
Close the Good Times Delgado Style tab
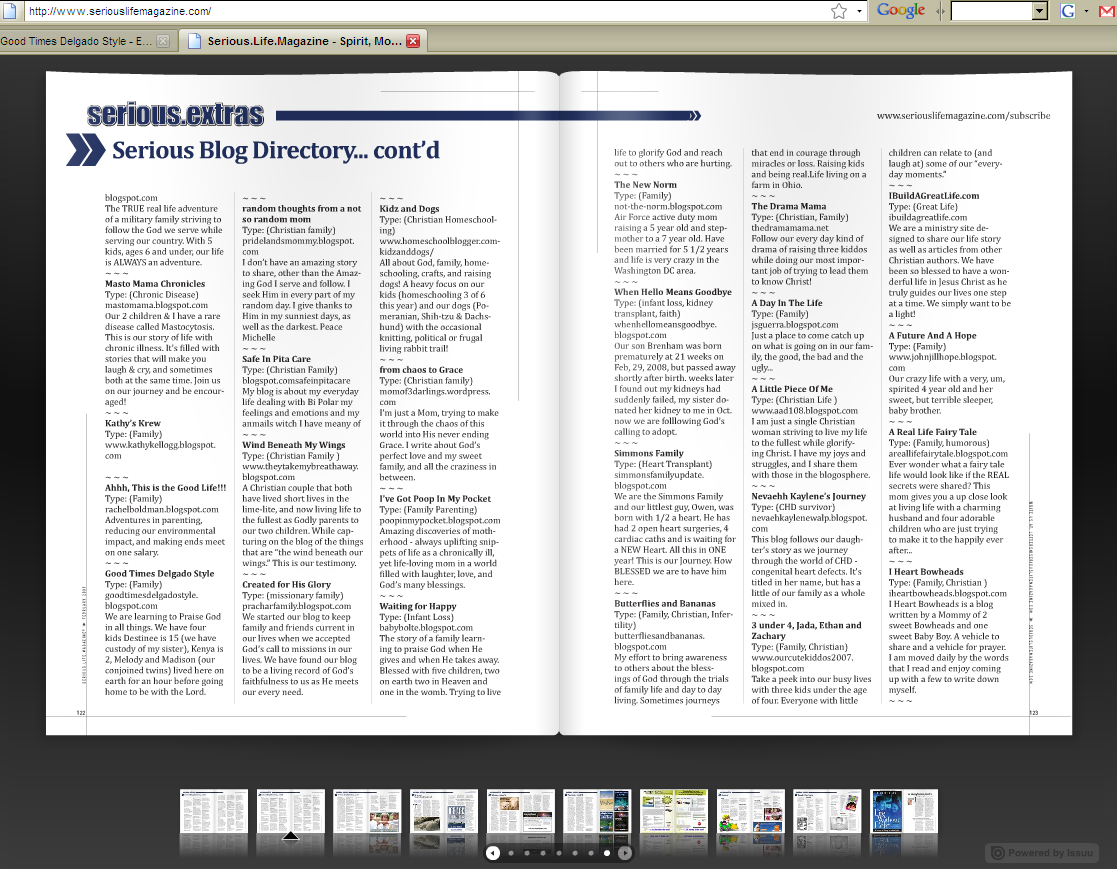pyautogui.click(x=163, y=41)
